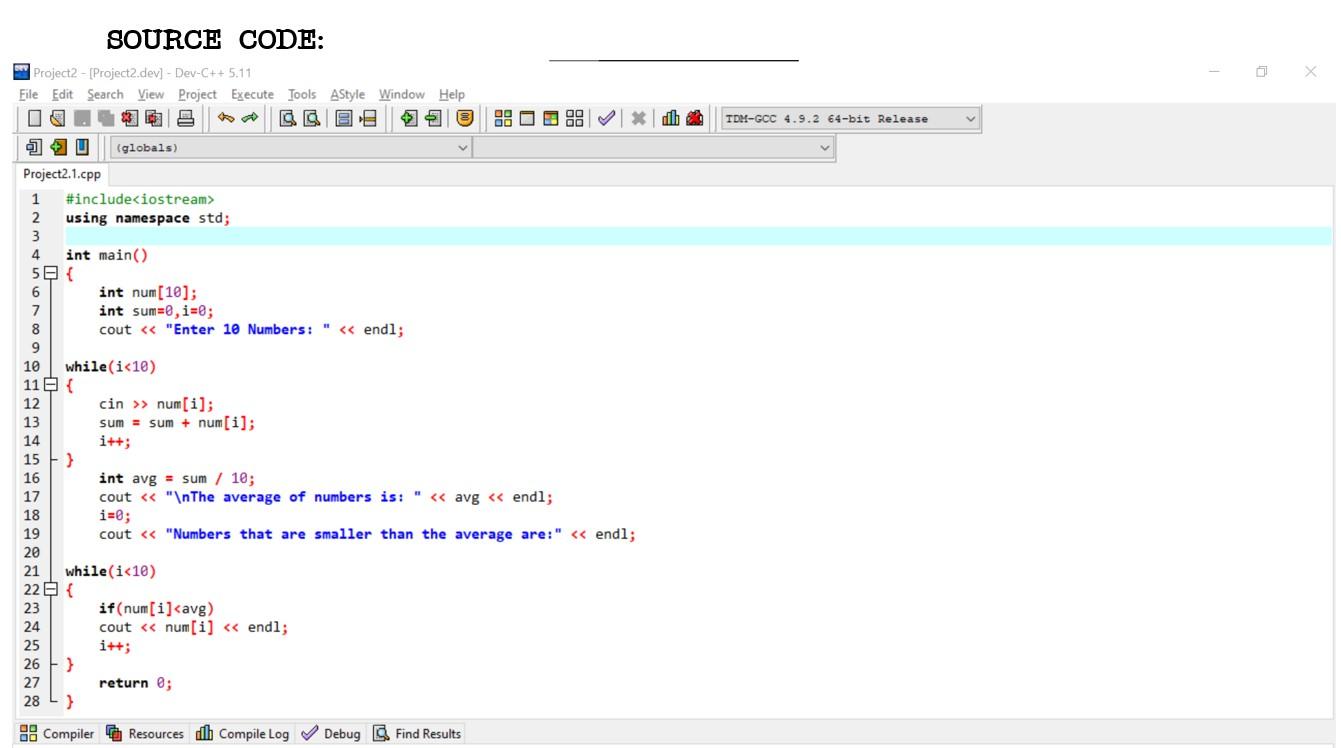Switch to the Debug bottom tab

tap(333, 734)
